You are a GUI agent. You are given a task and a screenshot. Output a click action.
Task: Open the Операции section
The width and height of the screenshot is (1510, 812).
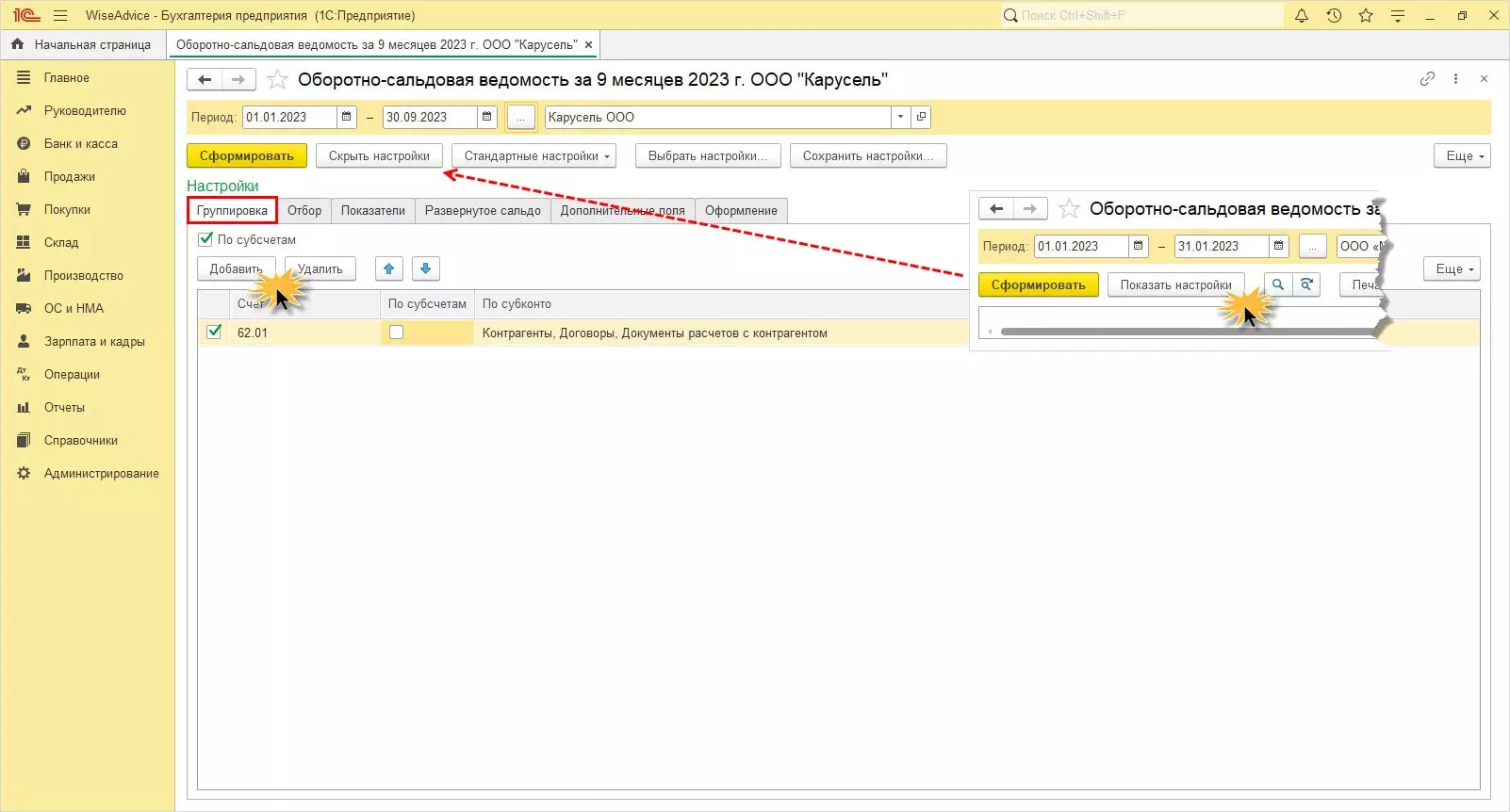[72, 375]
